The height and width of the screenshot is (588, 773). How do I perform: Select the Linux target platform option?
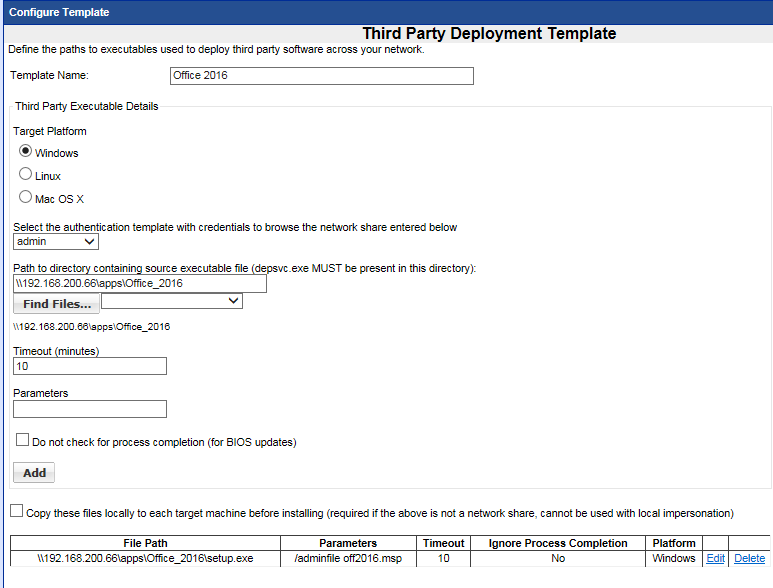(26, 175)
